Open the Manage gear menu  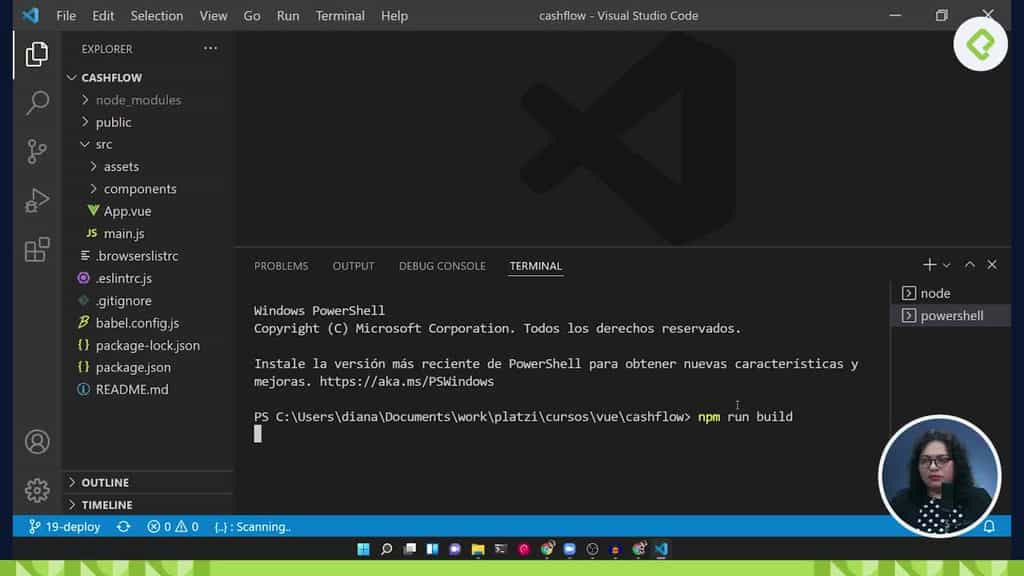tap(37, 490)
